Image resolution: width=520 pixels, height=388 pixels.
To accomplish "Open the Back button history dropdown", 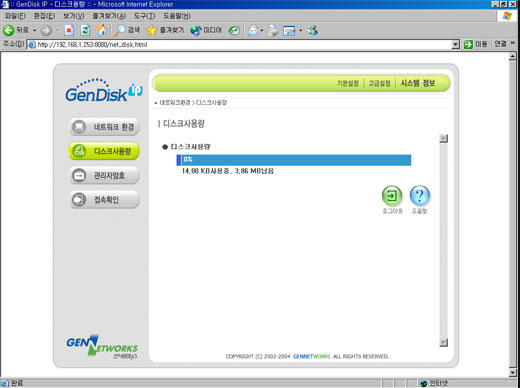I will click(x=34, y=31).
